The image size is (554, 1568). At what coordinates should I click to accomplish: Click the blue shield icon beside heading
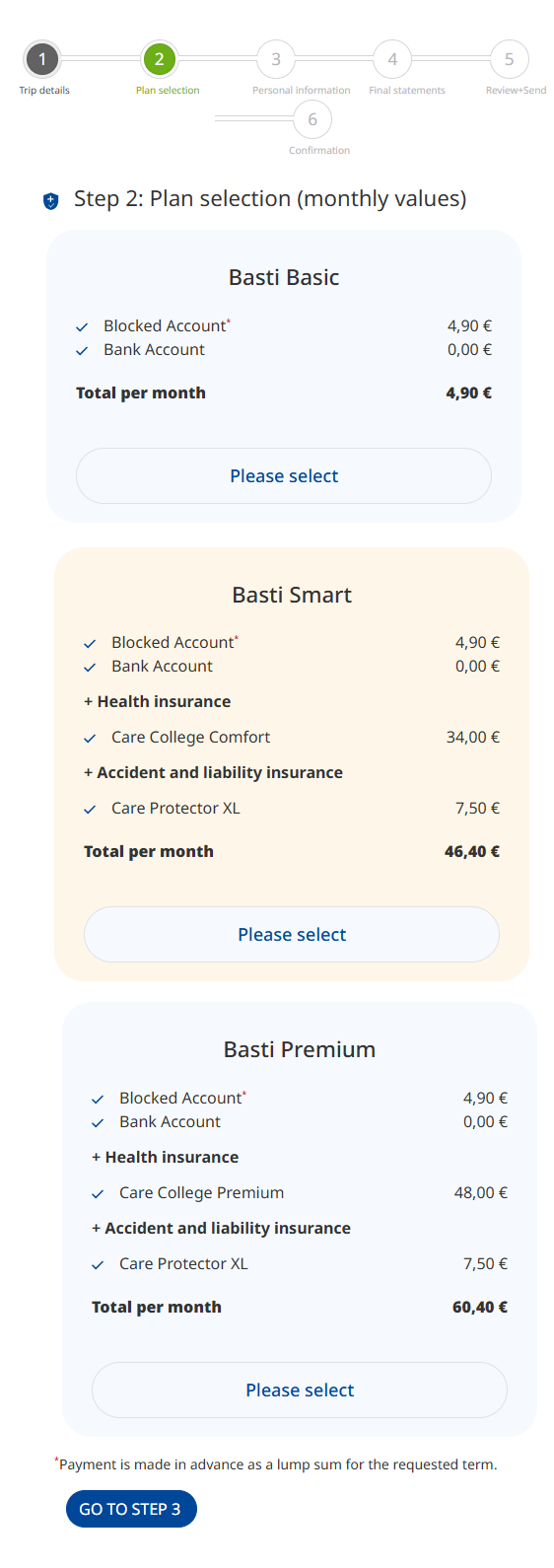coord(51,201)
